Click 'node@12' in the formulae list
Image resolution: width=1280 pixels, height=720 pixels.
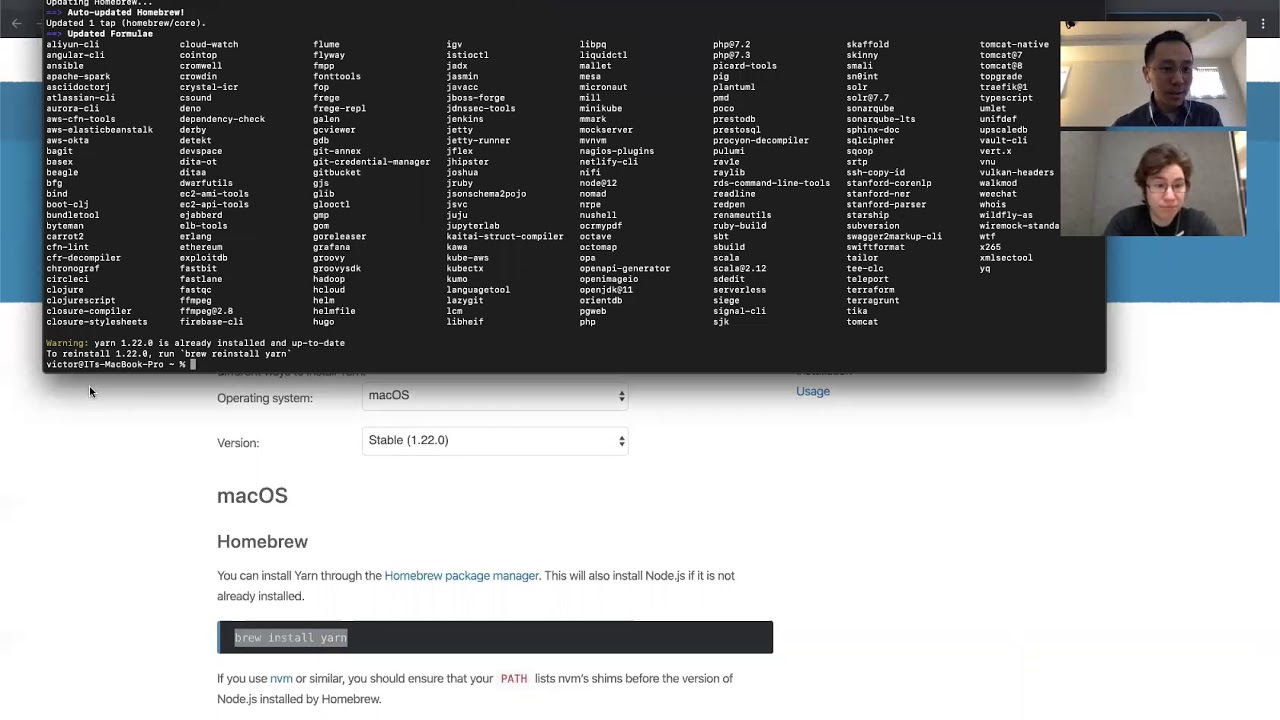598,183
